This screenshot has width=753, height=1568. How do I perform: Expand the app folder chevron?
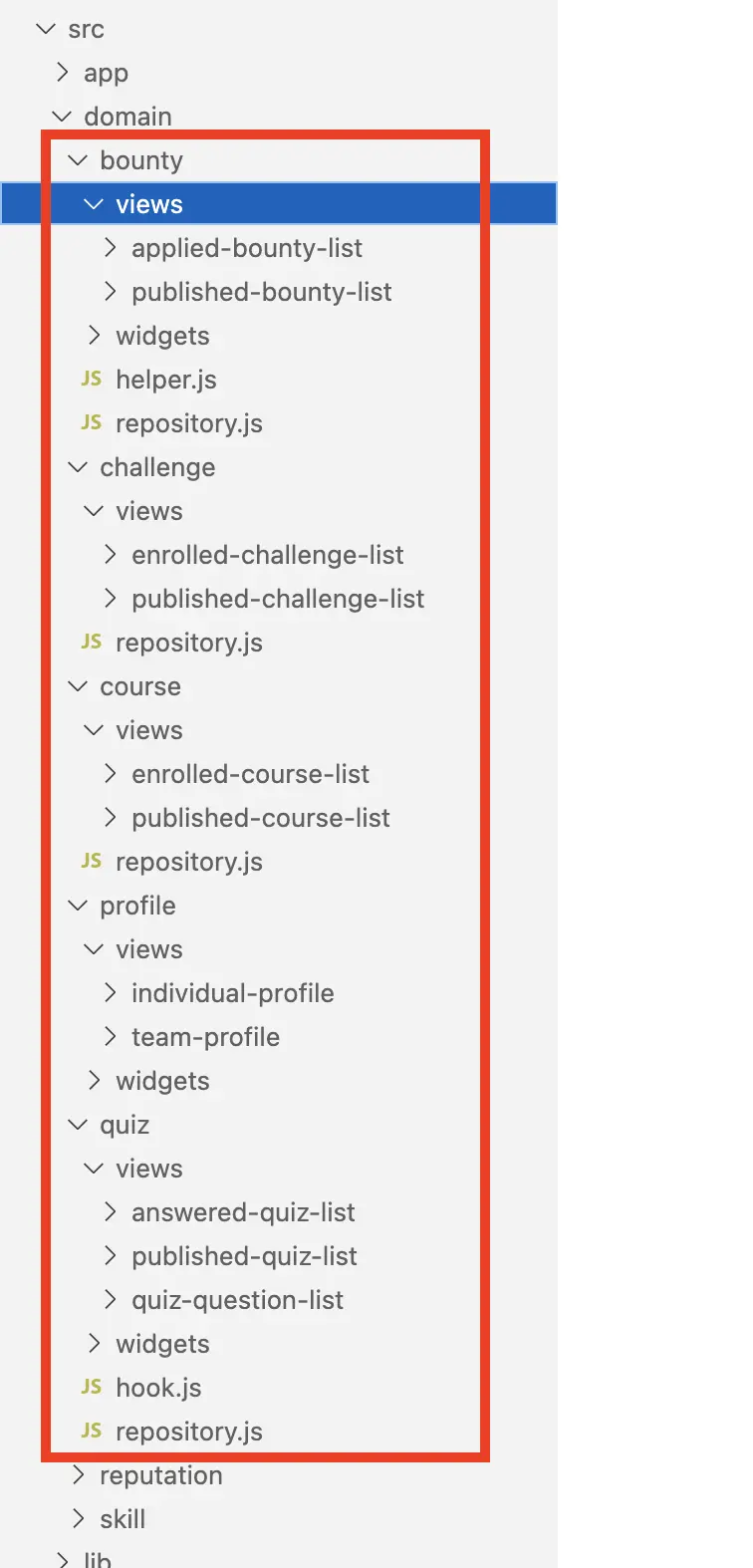tap(63, 72)
